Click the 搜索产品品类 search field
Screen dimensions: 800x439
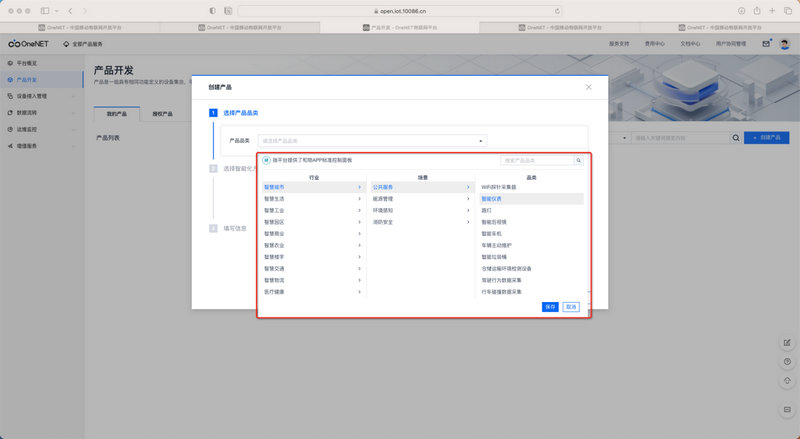pos(536,160)
